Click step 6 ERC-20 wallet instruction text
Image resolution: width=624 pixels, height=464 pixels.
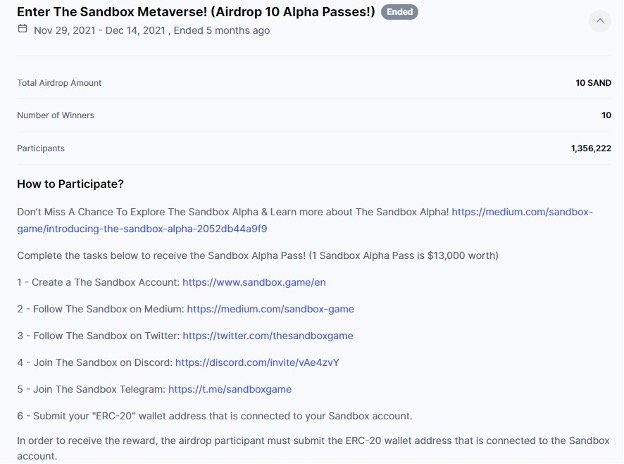pos(215,416)
